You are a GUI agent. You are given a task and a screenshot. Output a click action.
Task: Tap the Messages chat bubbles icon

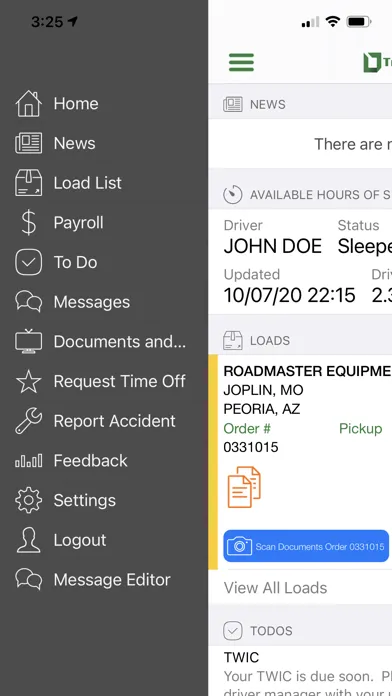tap(28, 302)
